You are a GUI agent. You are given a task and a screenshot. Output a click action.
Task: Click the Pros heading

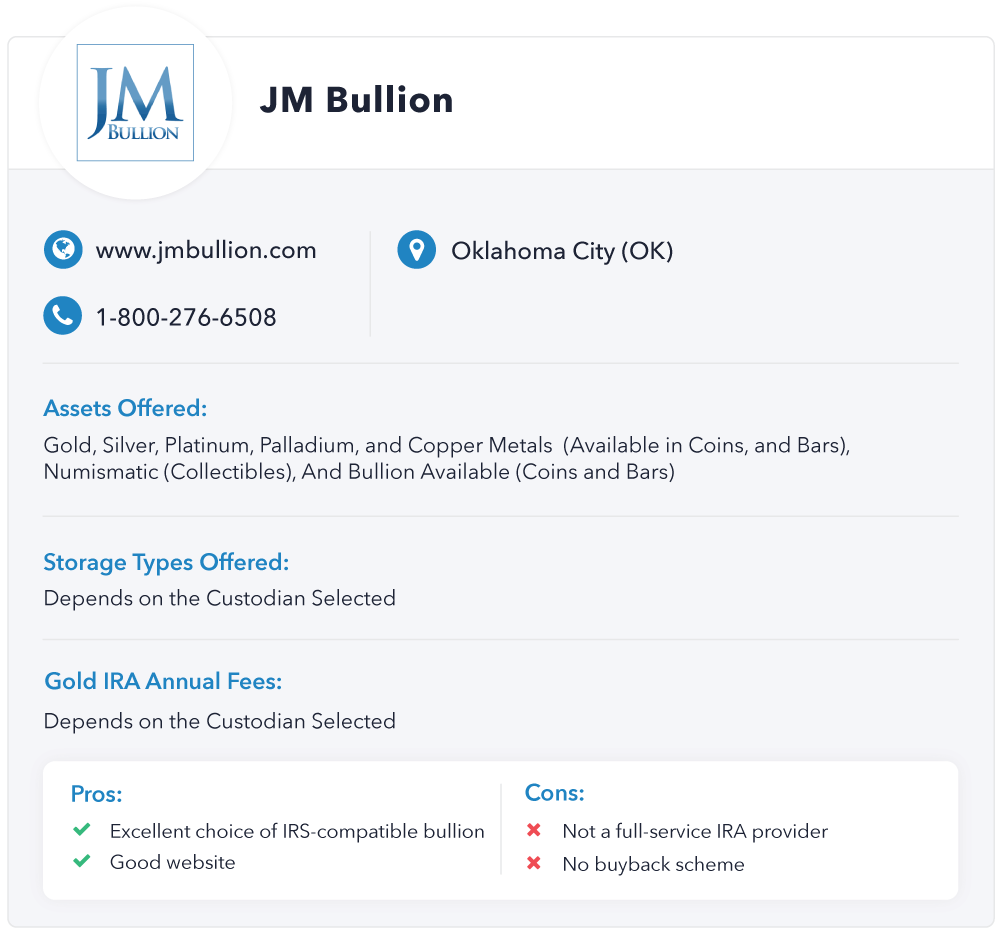click(x=96, y=794)
